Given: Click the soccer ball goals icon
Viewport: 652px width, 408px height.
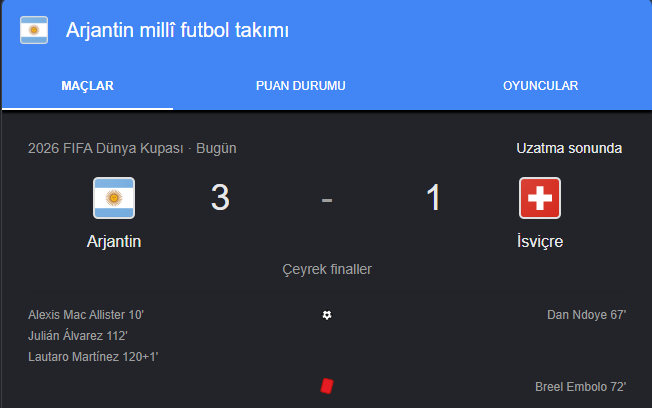Looking at the screenshot, I should coord(327,315).
